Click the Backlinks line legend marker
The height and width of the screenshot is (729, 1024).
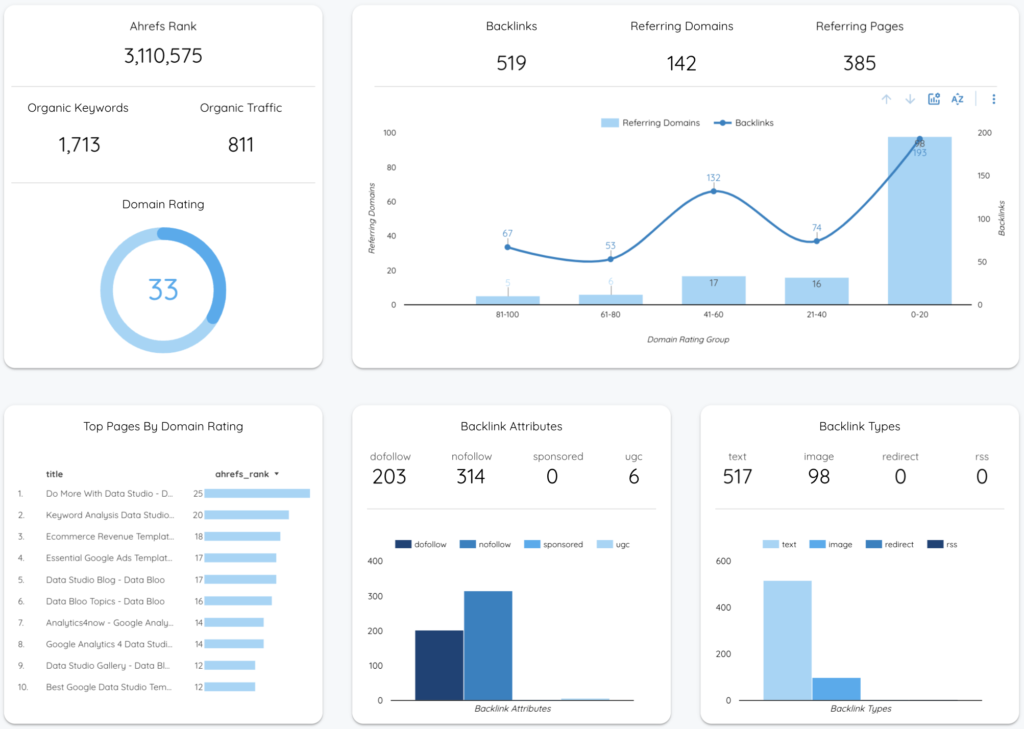click(722, 123)
